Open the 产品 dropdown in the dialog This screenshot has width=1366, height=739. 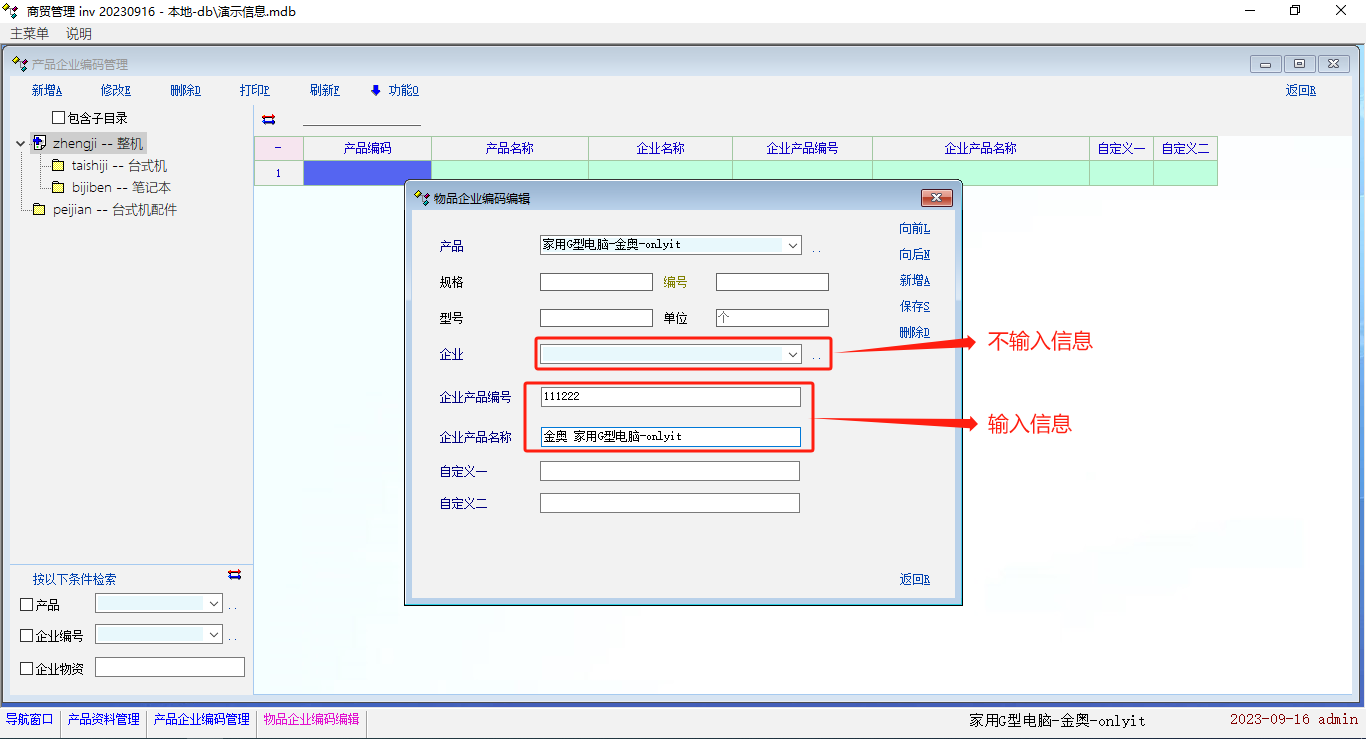click(x=792, y=245)
